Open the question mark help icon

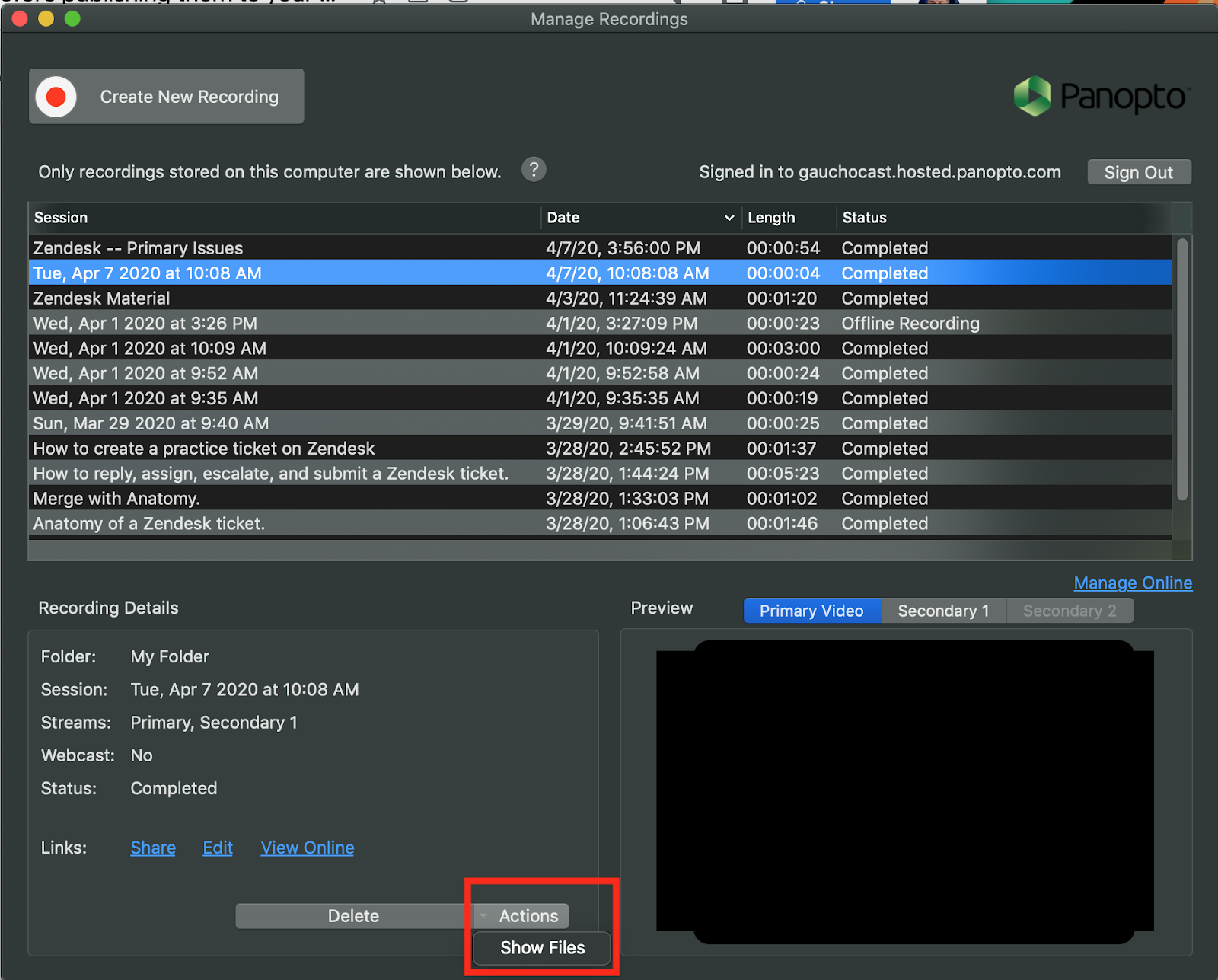click(534, 169)
